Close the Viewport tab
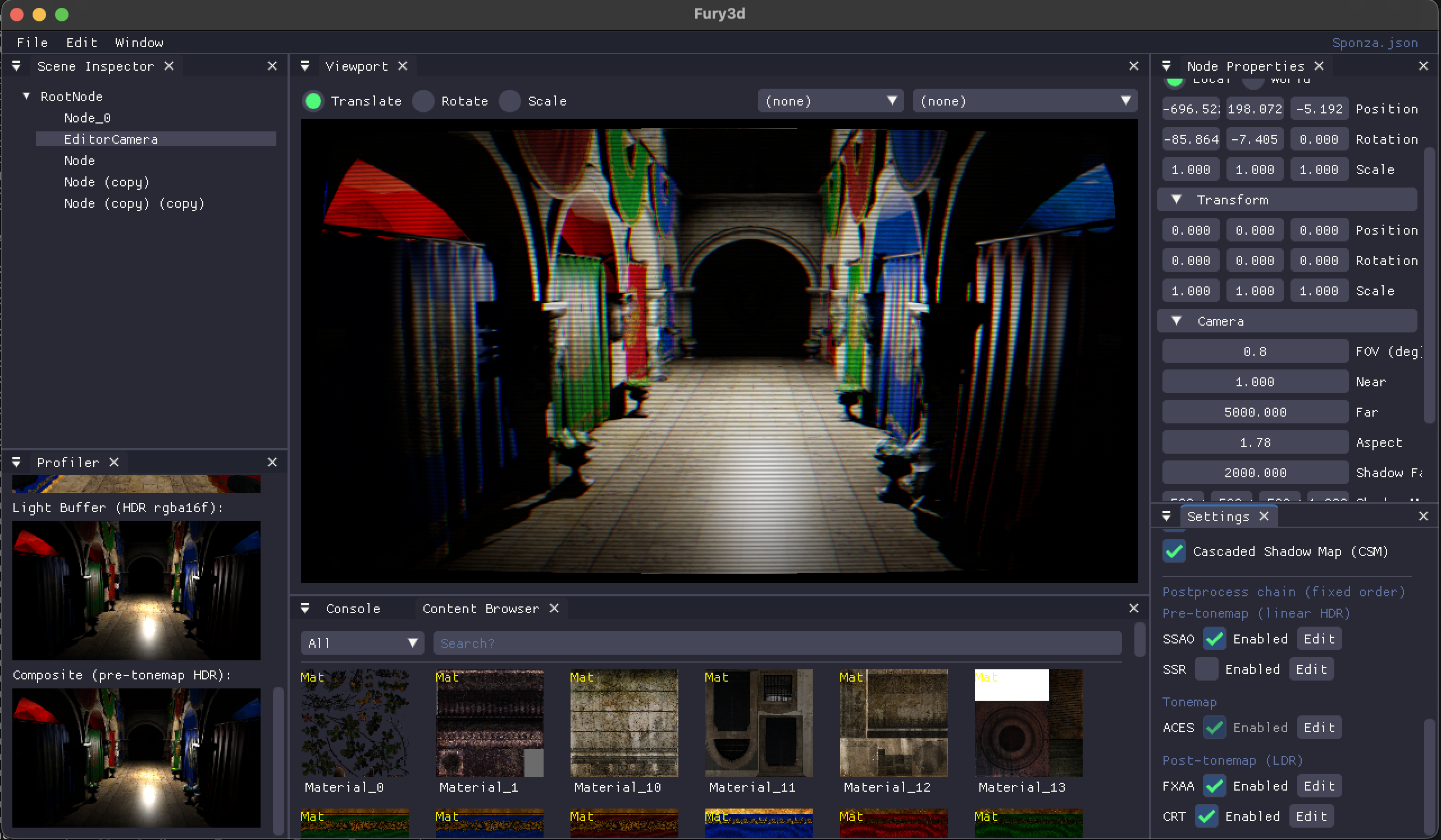Image resolution: width=1441 pixels, height=840 pixels. point(403,66)
